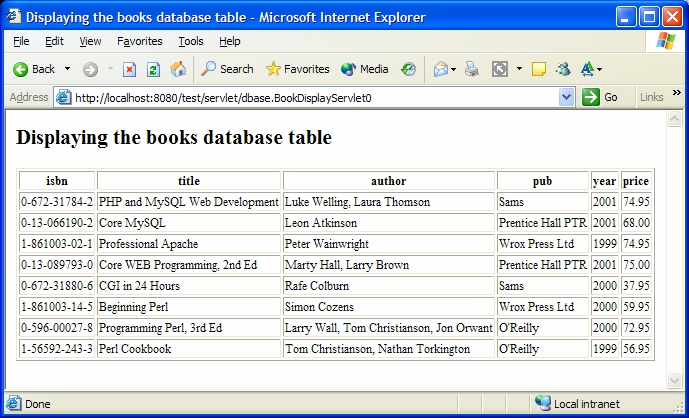Go to the Home page icon
The image size is (689, 418).
click(x=178, y=69)
